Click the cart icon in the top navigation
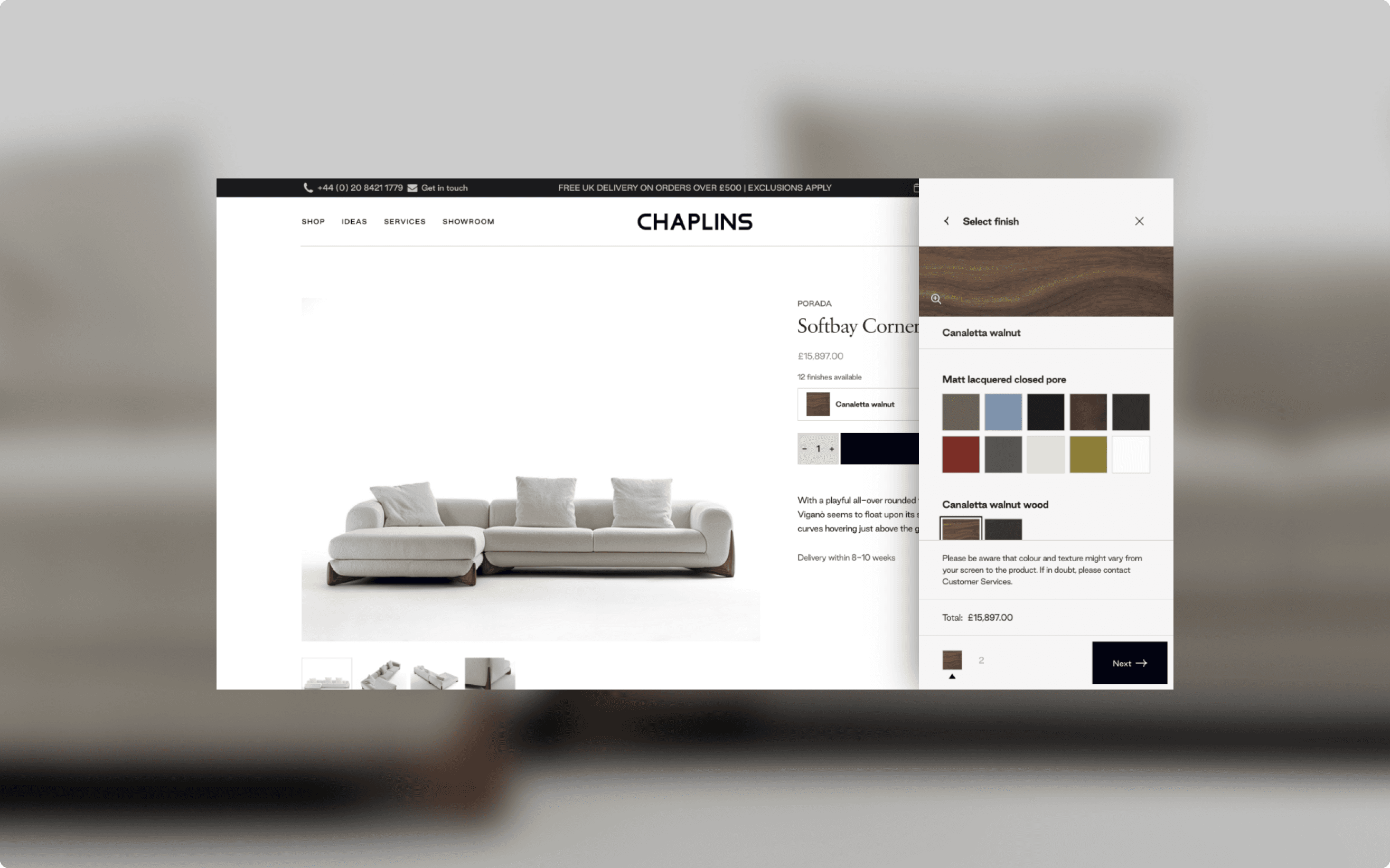This screenshot has width=1390, height=868. (915, 187)
